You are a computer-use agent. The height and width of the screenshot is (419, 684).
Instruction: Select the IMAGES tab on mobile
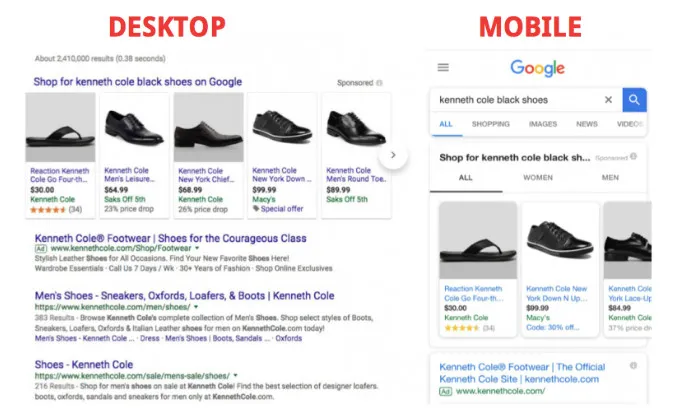[543, 124]
